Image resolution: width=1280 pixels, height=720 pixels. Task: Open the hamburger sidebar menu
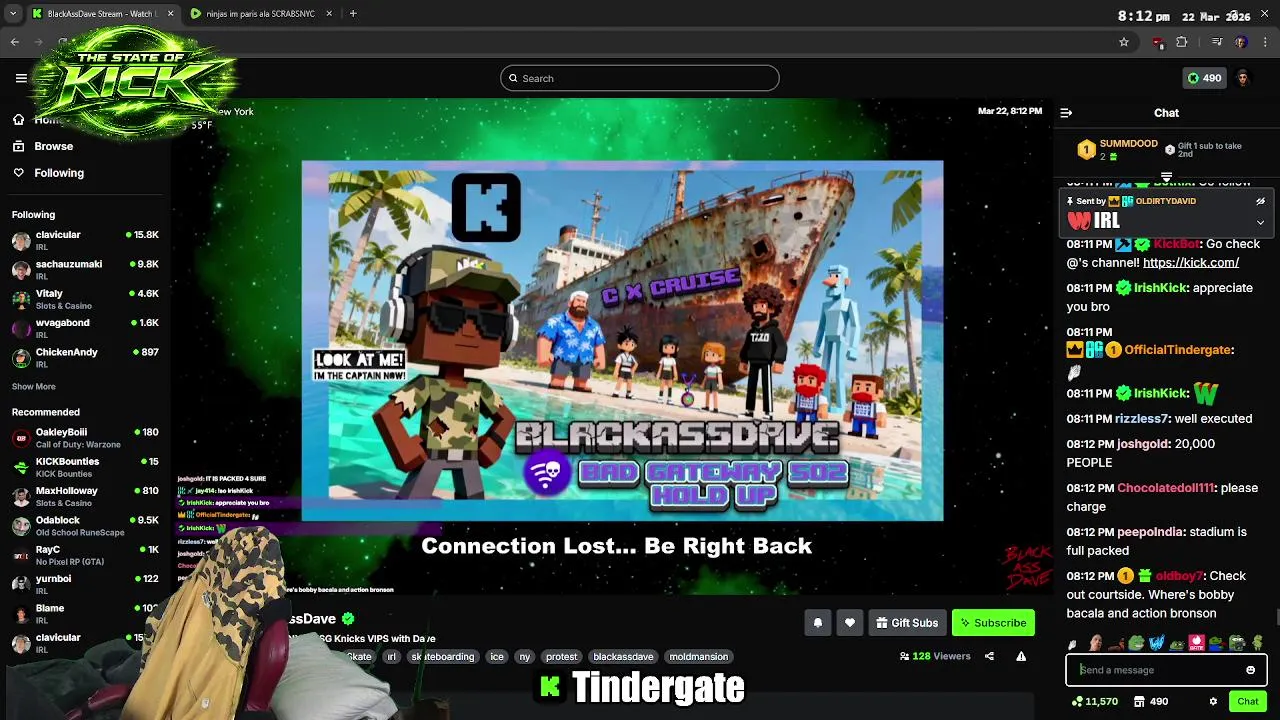pyautogui.click(x=21, y=78)
